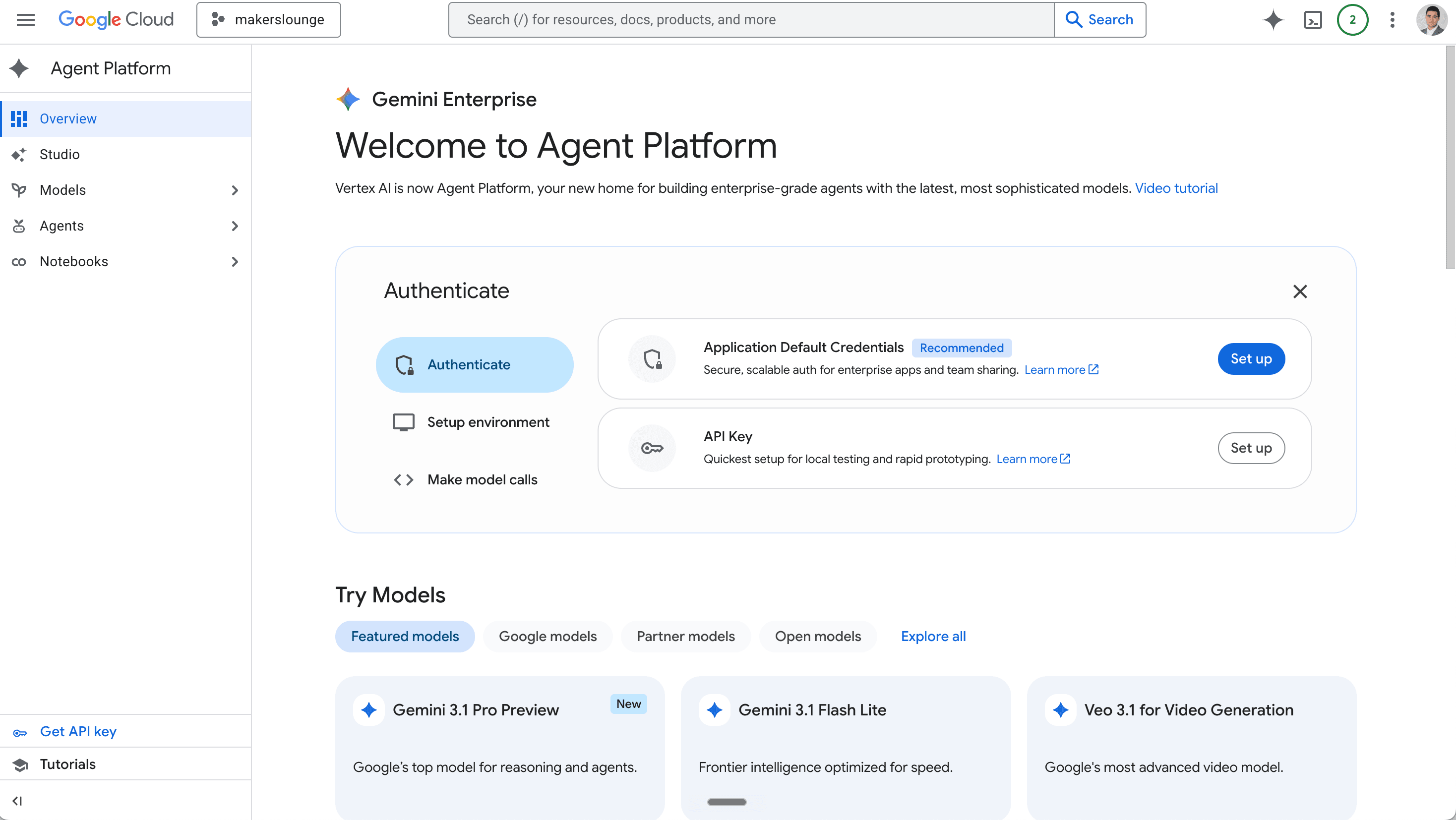The height and width of the screenshot is (820, 1456).
Task: Open the three-dot more options menu
Action: 1392,20
